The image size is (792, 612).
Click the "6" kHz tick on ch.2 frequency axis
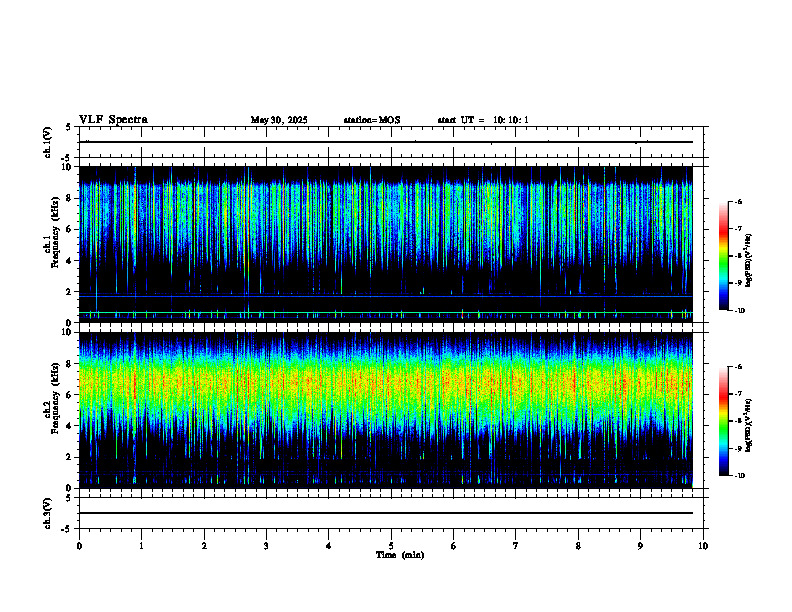(70, 395)
